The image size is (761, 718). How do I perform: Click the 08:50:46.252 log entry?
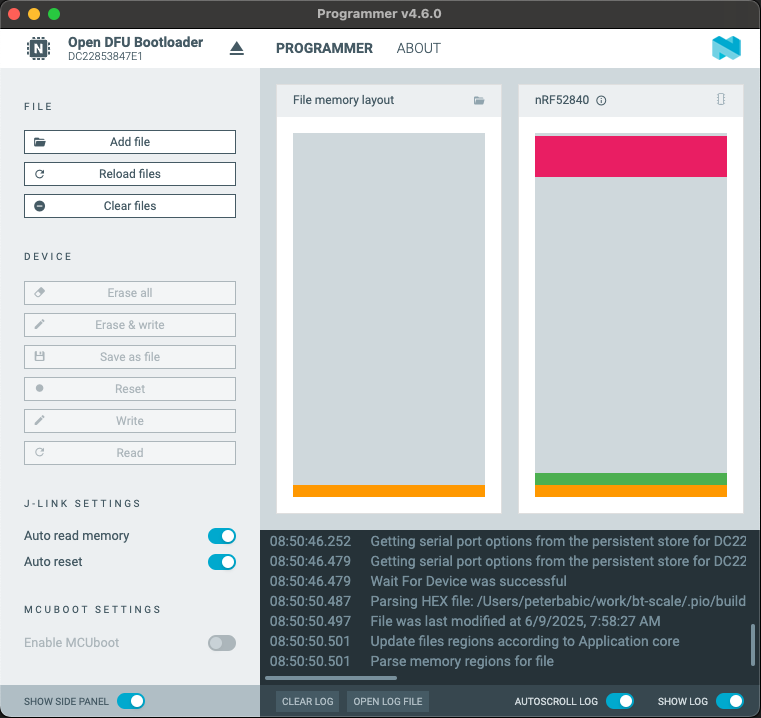[508, 541]
